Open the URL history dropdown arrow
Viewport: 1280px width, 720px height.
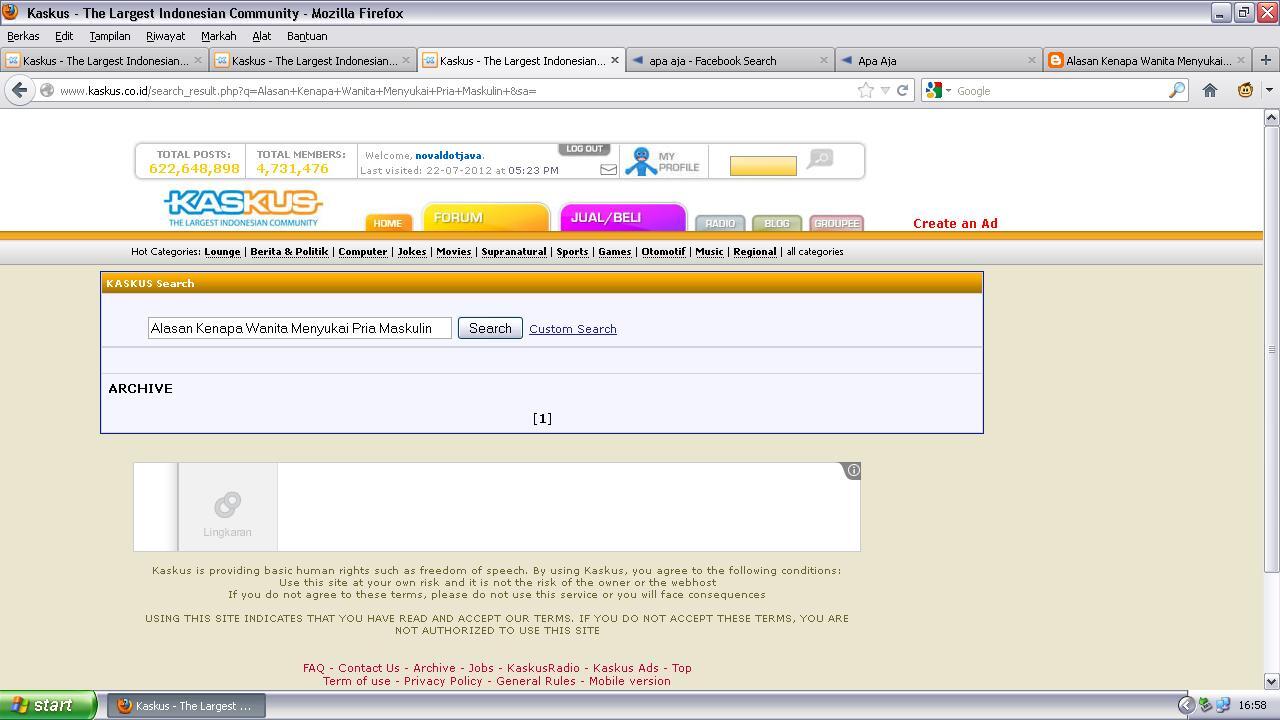pyautogui.click(x=885, y=90)
